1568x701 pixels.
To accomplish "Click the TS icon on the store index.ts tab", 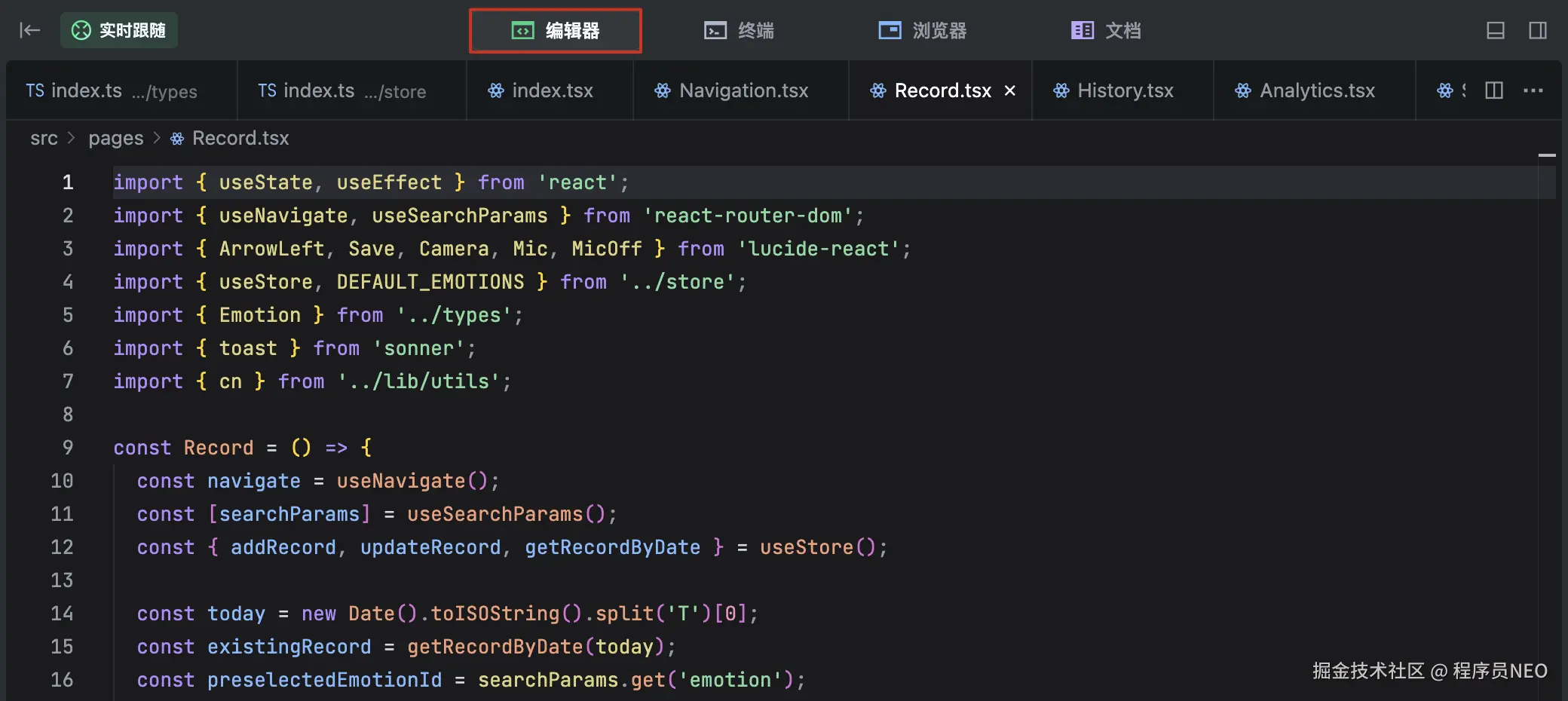I will click(267, 90).
